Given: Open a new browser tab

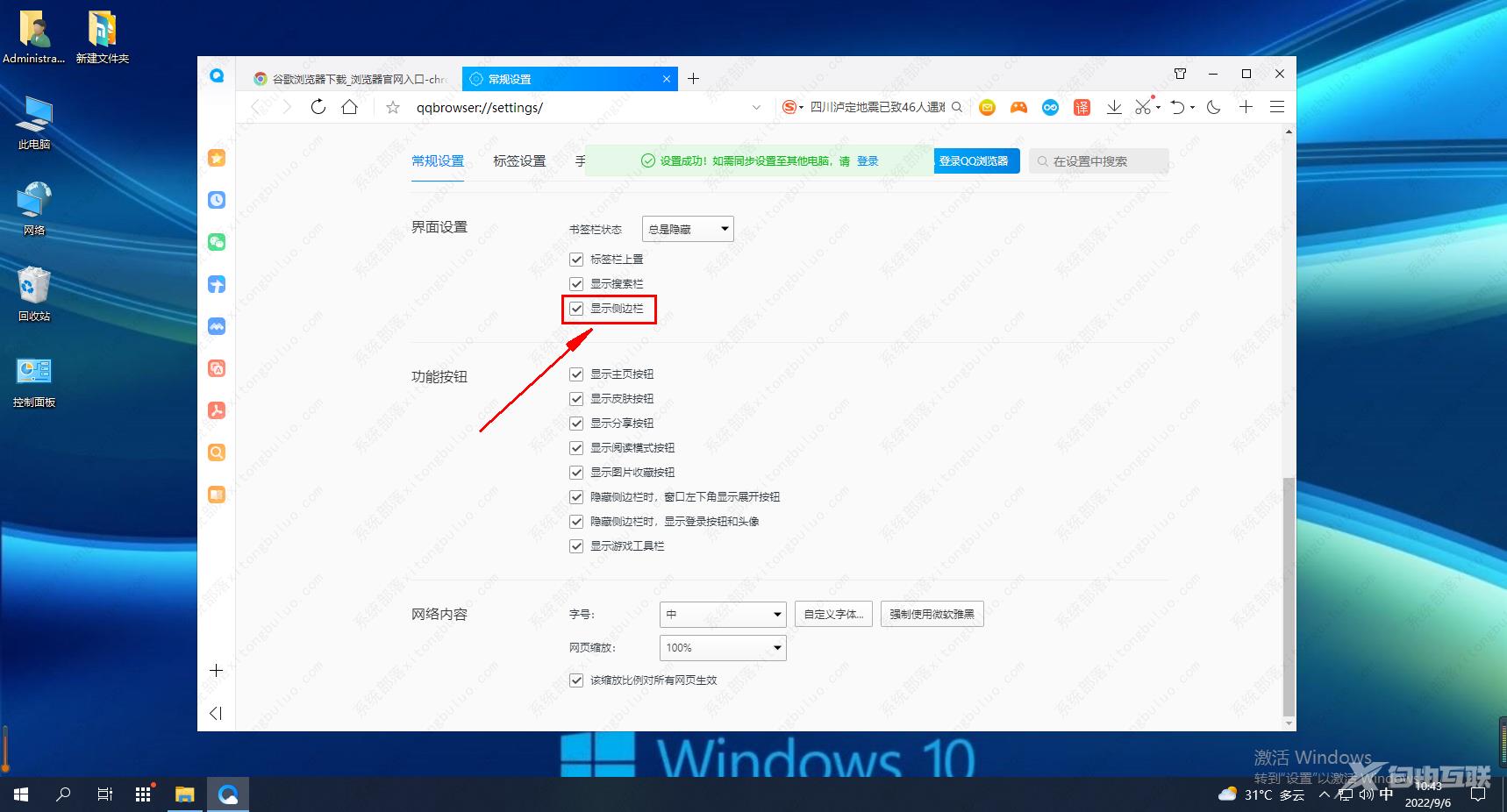Looking at the screenshot, I should (x=693, y=79).
